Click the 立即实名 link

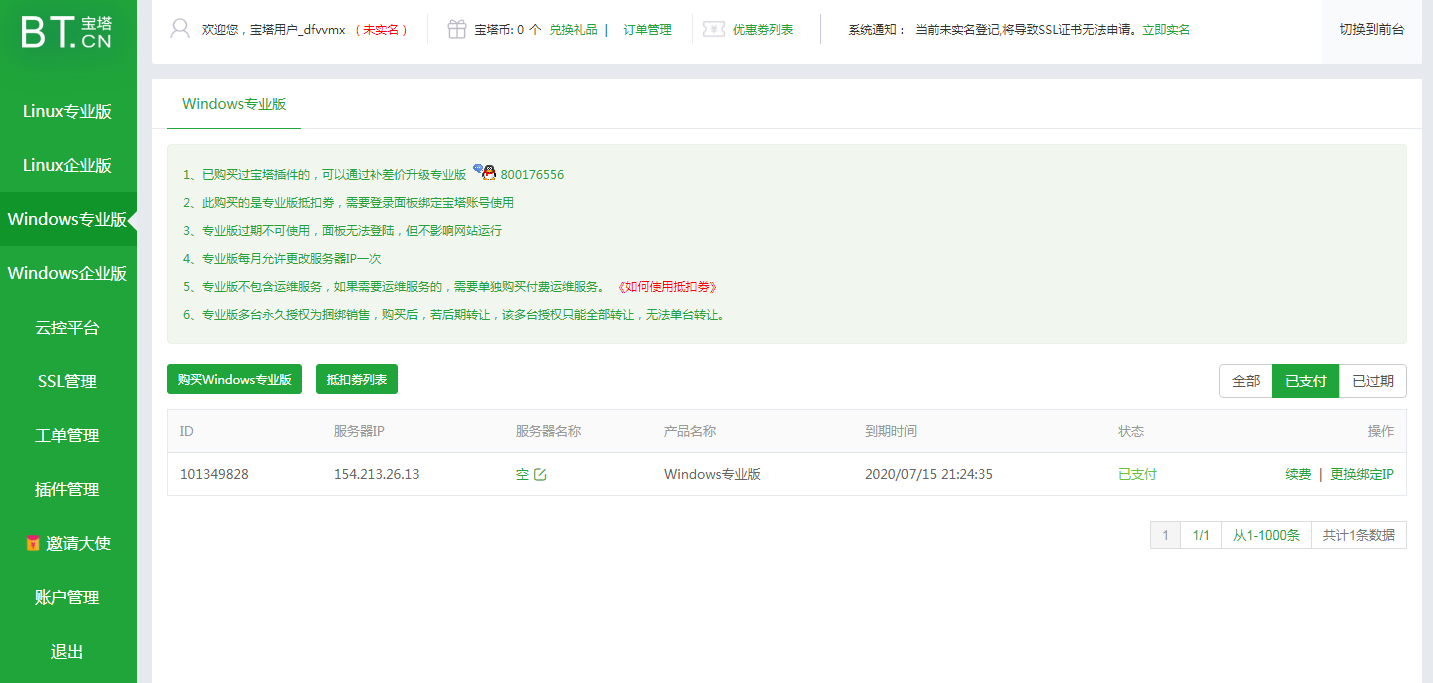point(1166,30)
